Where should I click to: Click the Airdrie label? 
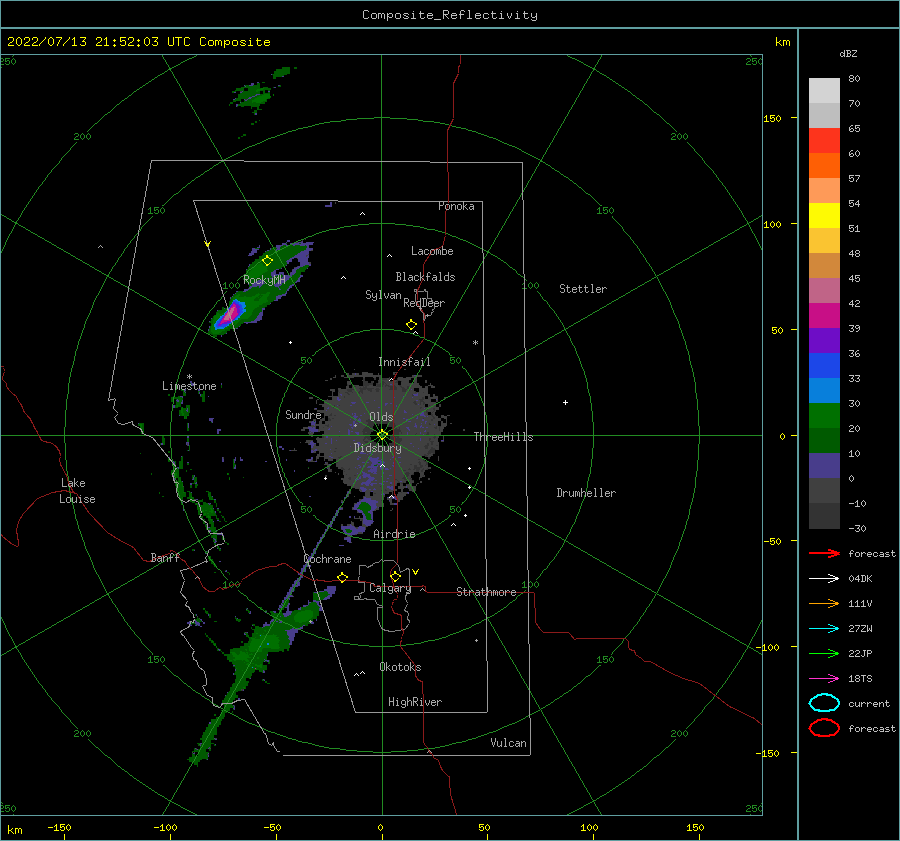394,534
